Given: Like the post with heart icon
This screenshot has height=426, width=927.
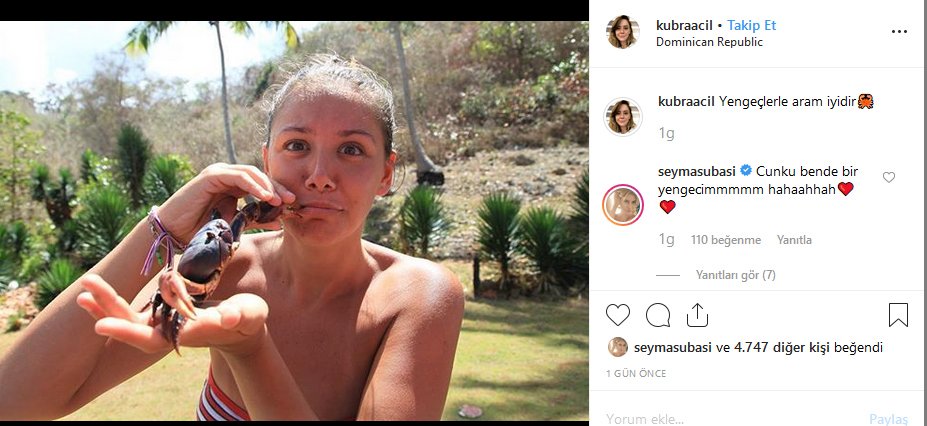Looking at the screenshot, I should pyautogui.click(x=618, y=315).
